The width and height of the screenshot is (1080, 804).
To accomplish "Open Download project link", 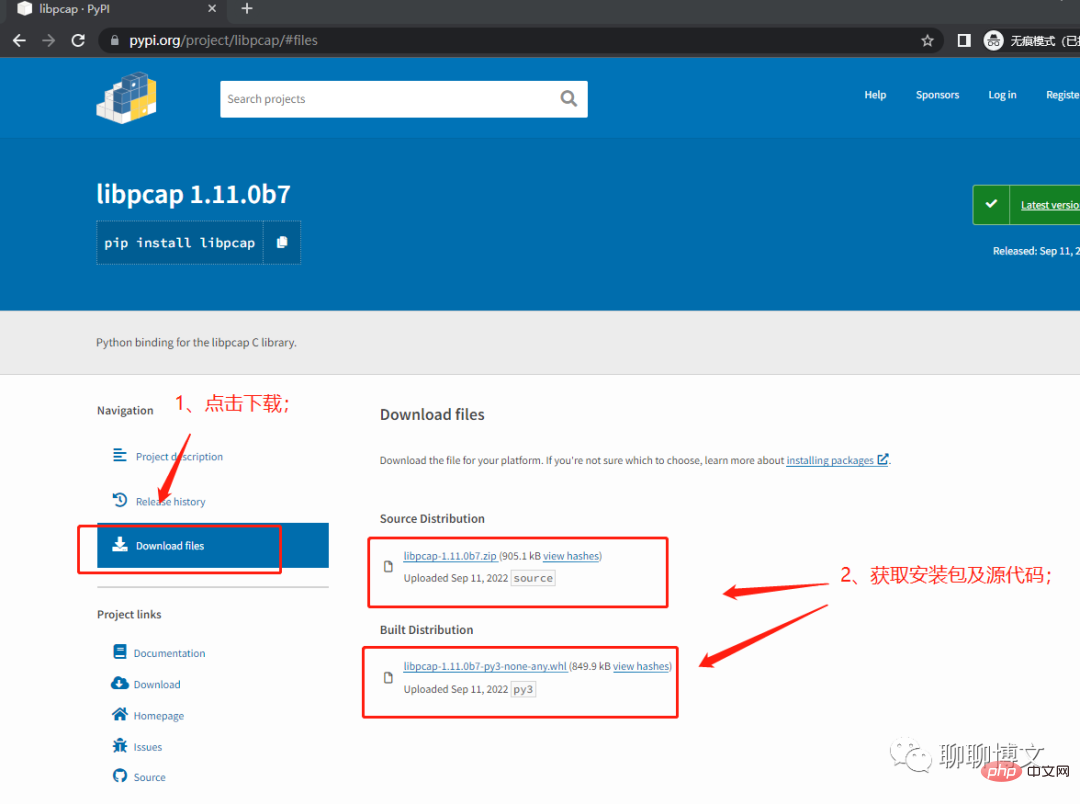I will tap(157, 684).
